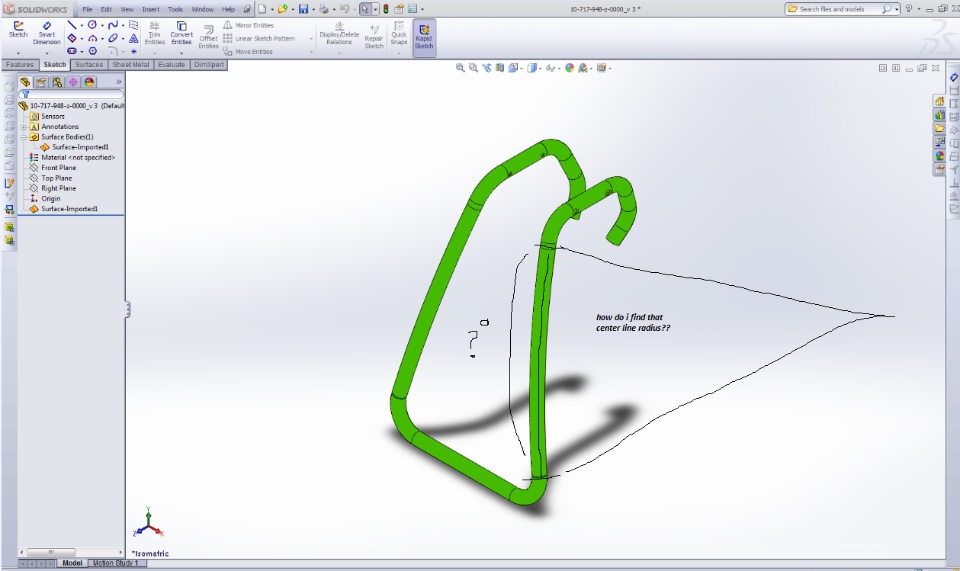Image resolution: width=960 pixels, height=571 pixels.
Task: Switch to the Features tab
Action: tap(20, 64)
